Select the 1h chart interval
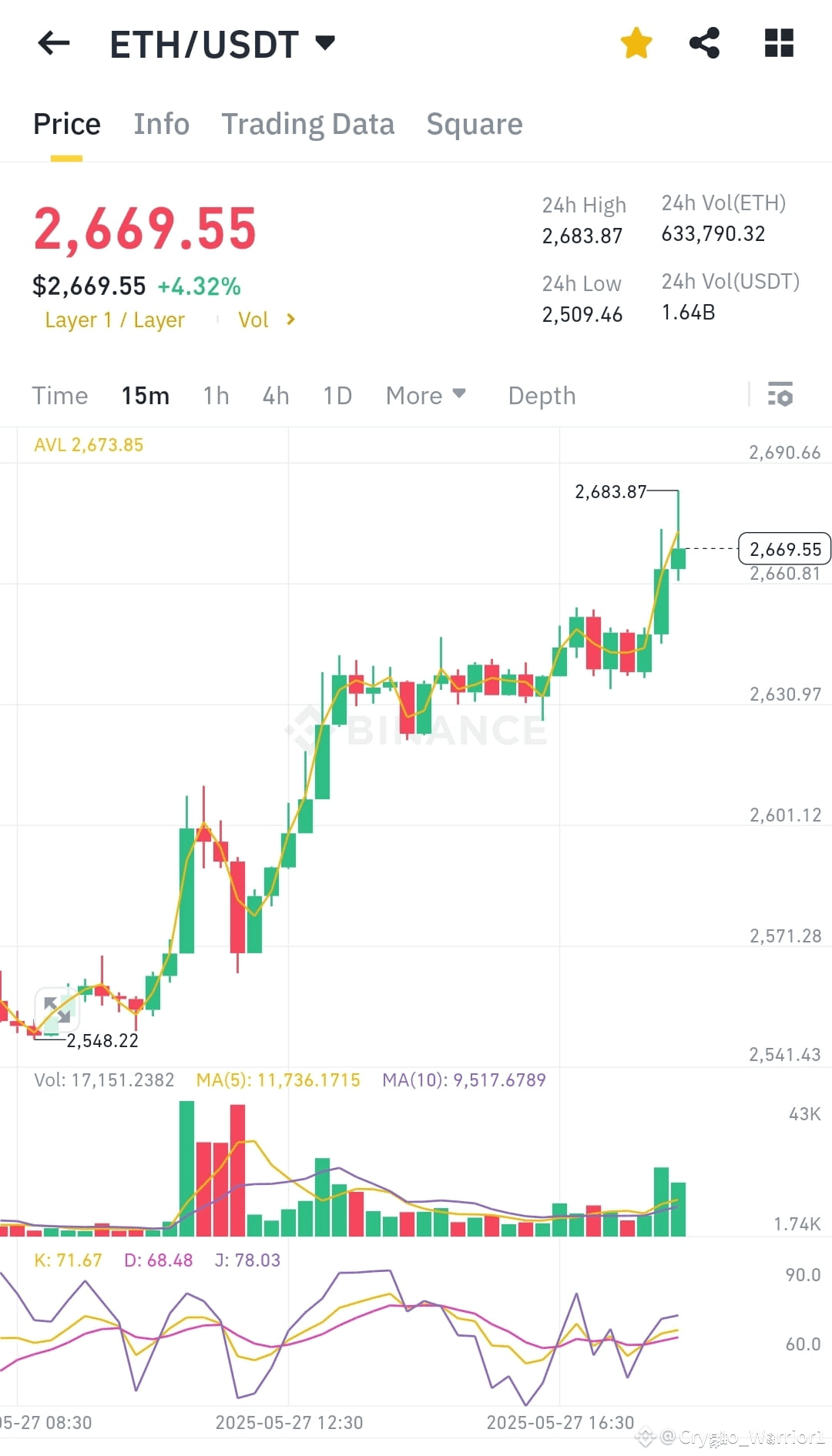 coord(215,395)
